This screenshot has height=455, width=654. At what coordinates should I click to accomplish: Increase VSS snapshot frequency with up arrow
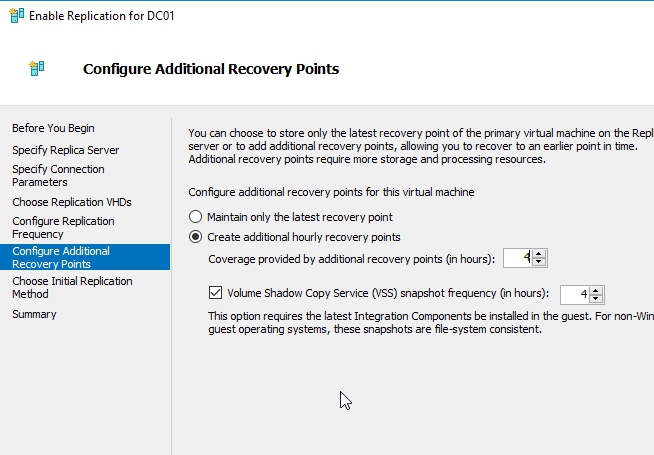click(x=597, y=290)
